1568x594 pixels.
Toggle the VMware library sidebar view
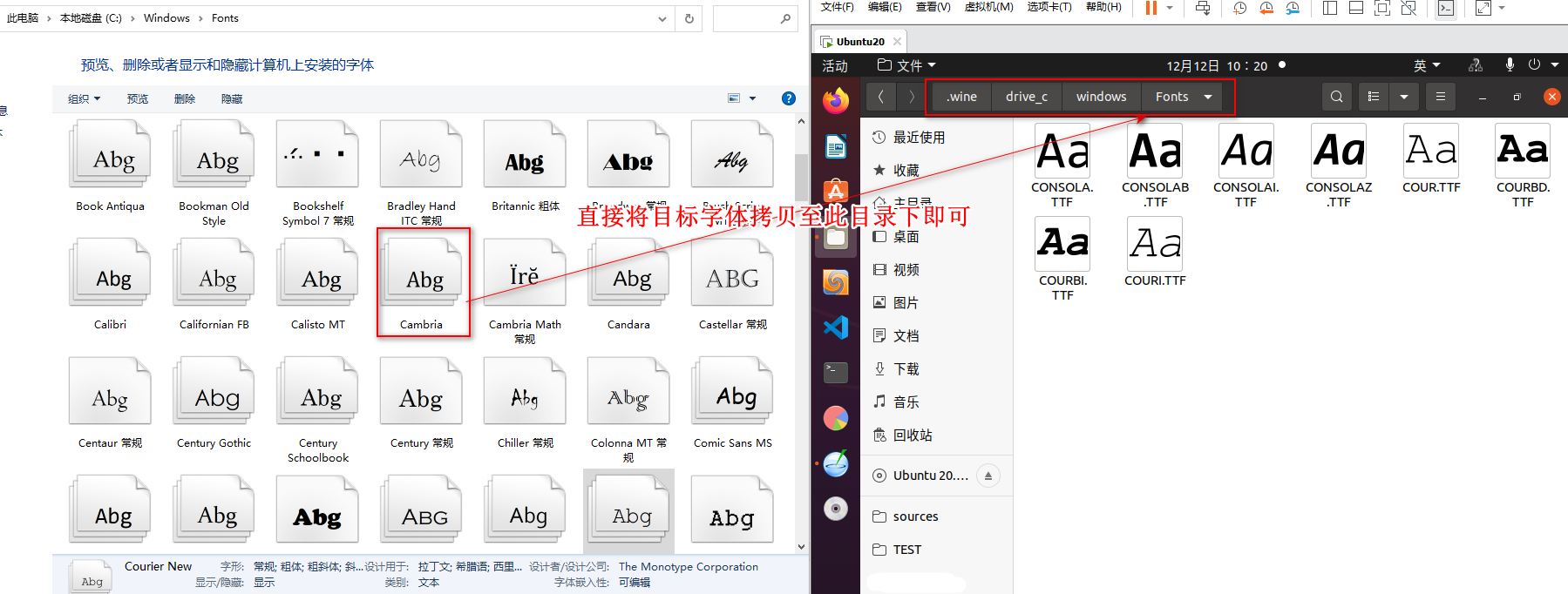(1330, 8)
